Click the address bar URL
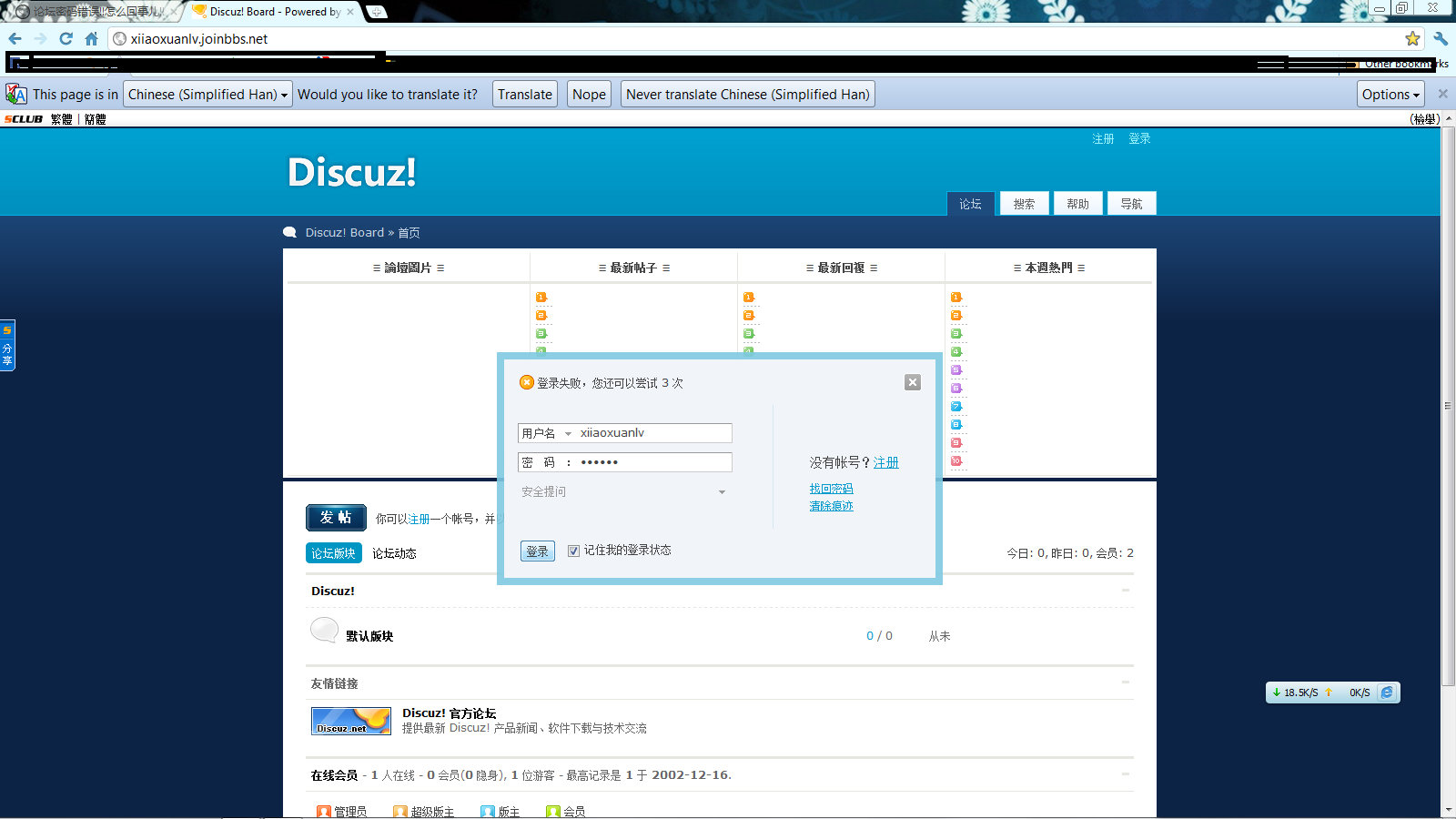Screen dimensions: 1456x819 [199, 38]
